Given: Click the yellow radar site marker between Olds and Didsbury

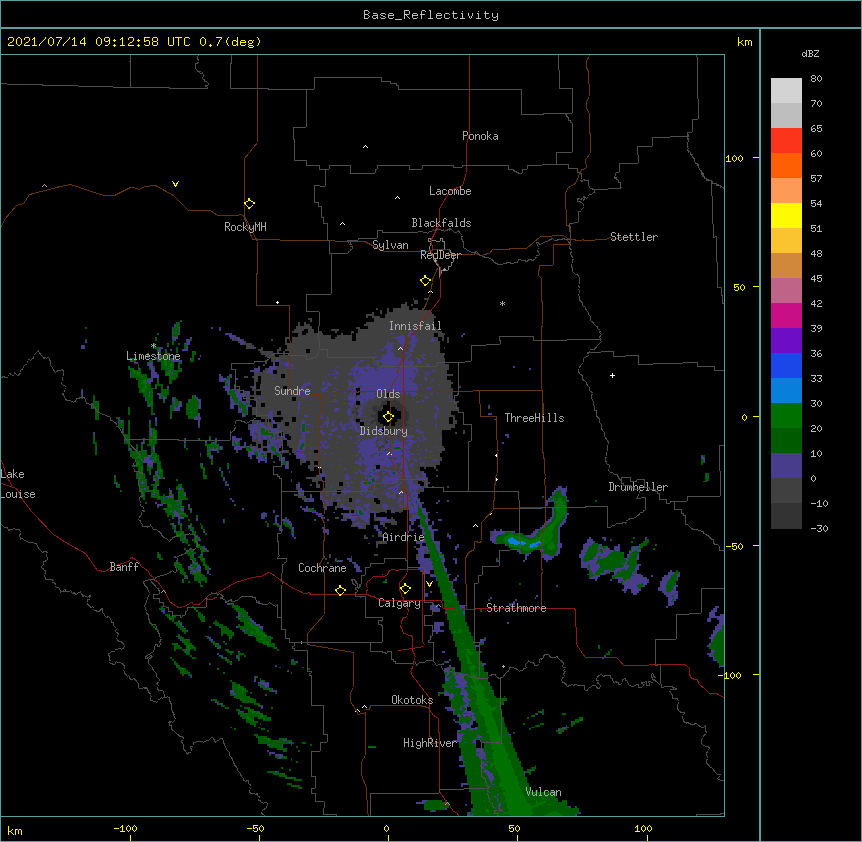Looking at the screenshot, I should (388, 417).
